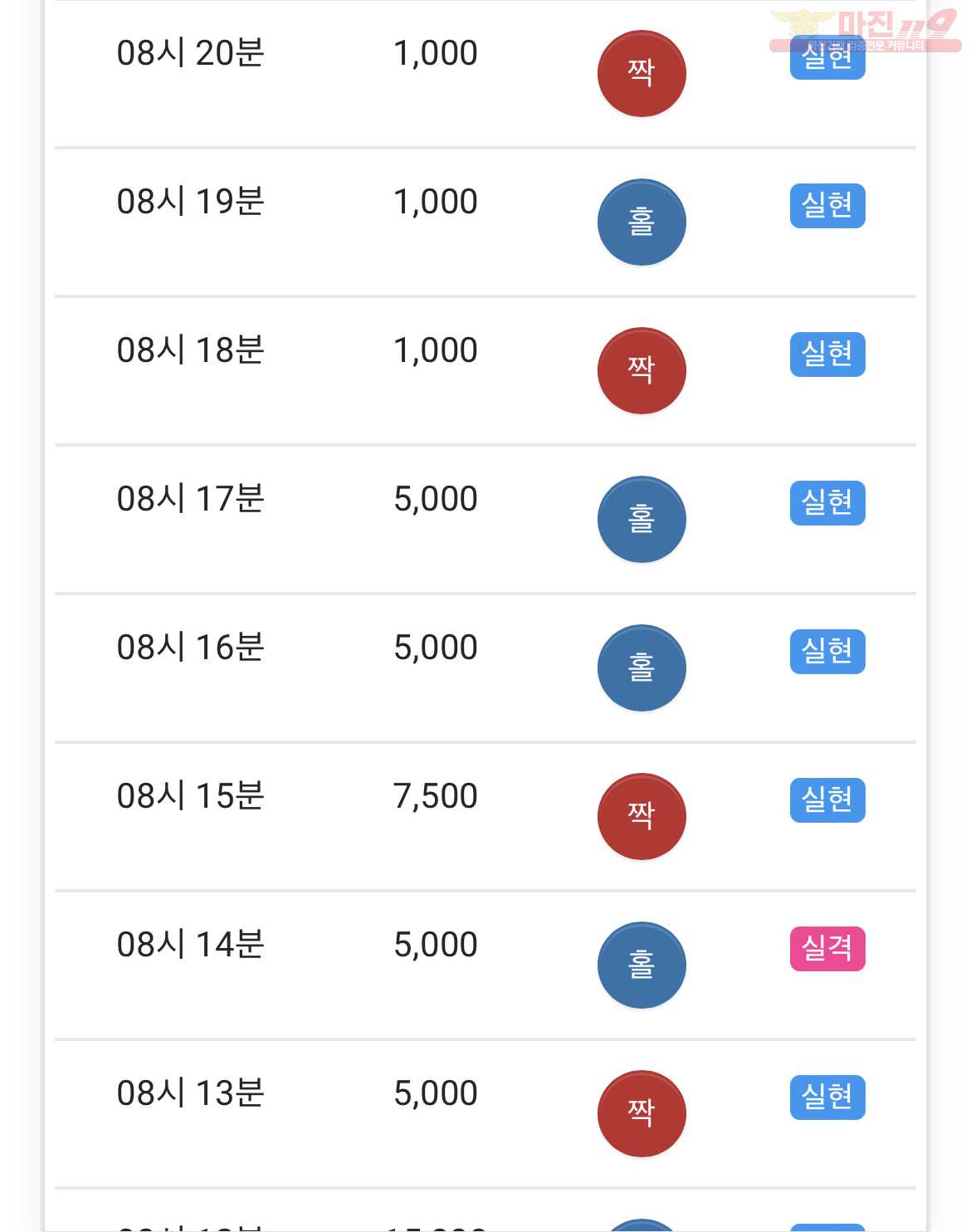This screenshot has width=971, height=1232.
Task: Click the 마진 watermark logo
Action: (866, 31)
